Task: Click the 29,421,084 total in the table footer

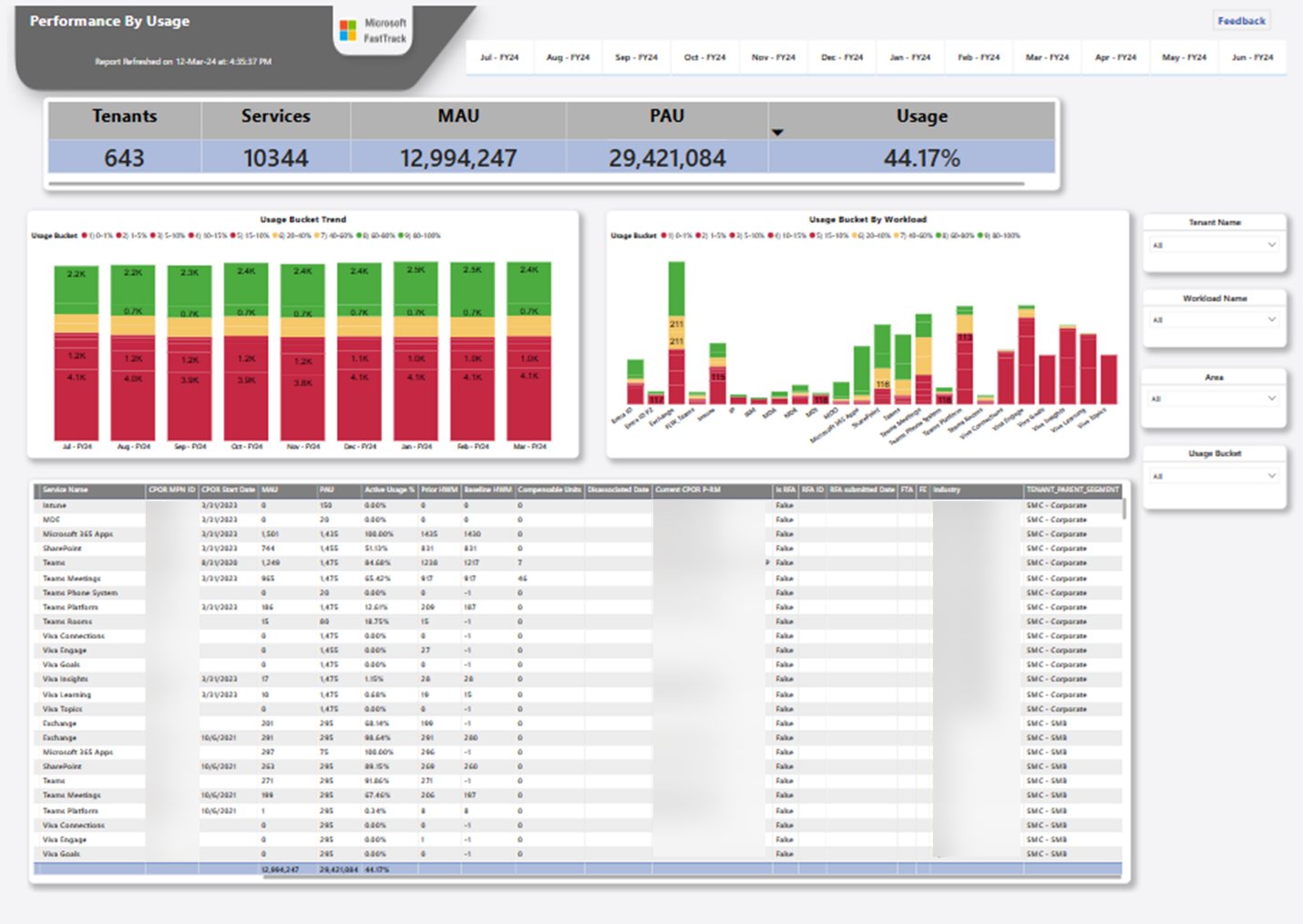Action: tap(338, 869)
